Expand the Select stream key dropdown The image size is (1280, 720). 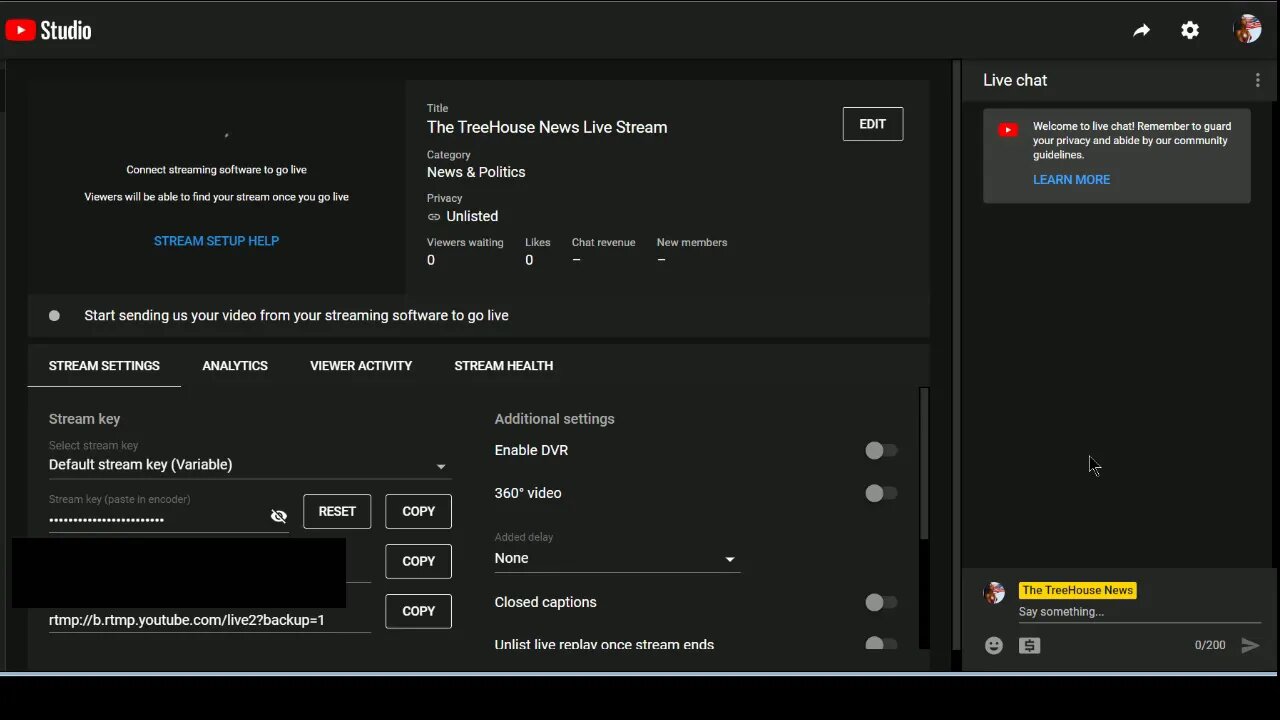coord(249,464)
